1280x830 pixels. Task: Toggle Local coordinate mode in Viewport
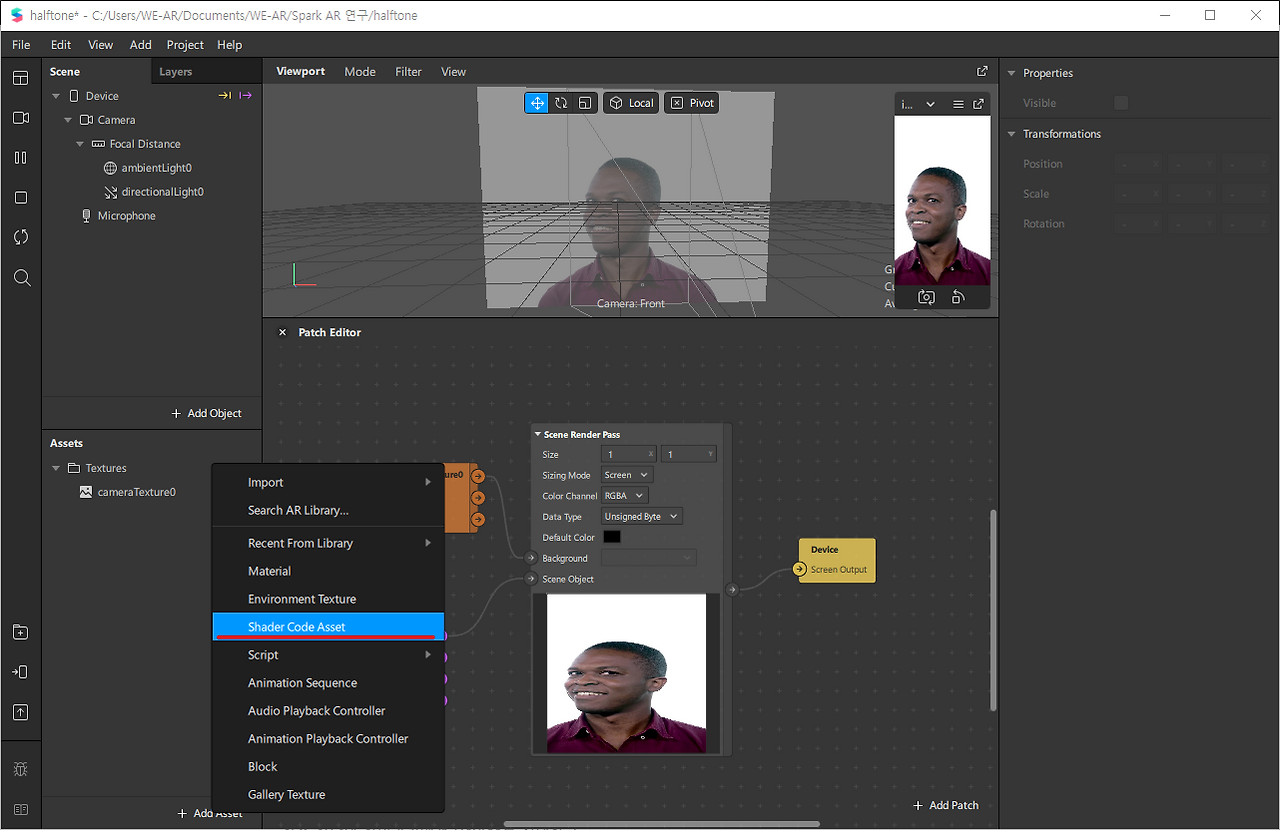(x=631, y=103)
